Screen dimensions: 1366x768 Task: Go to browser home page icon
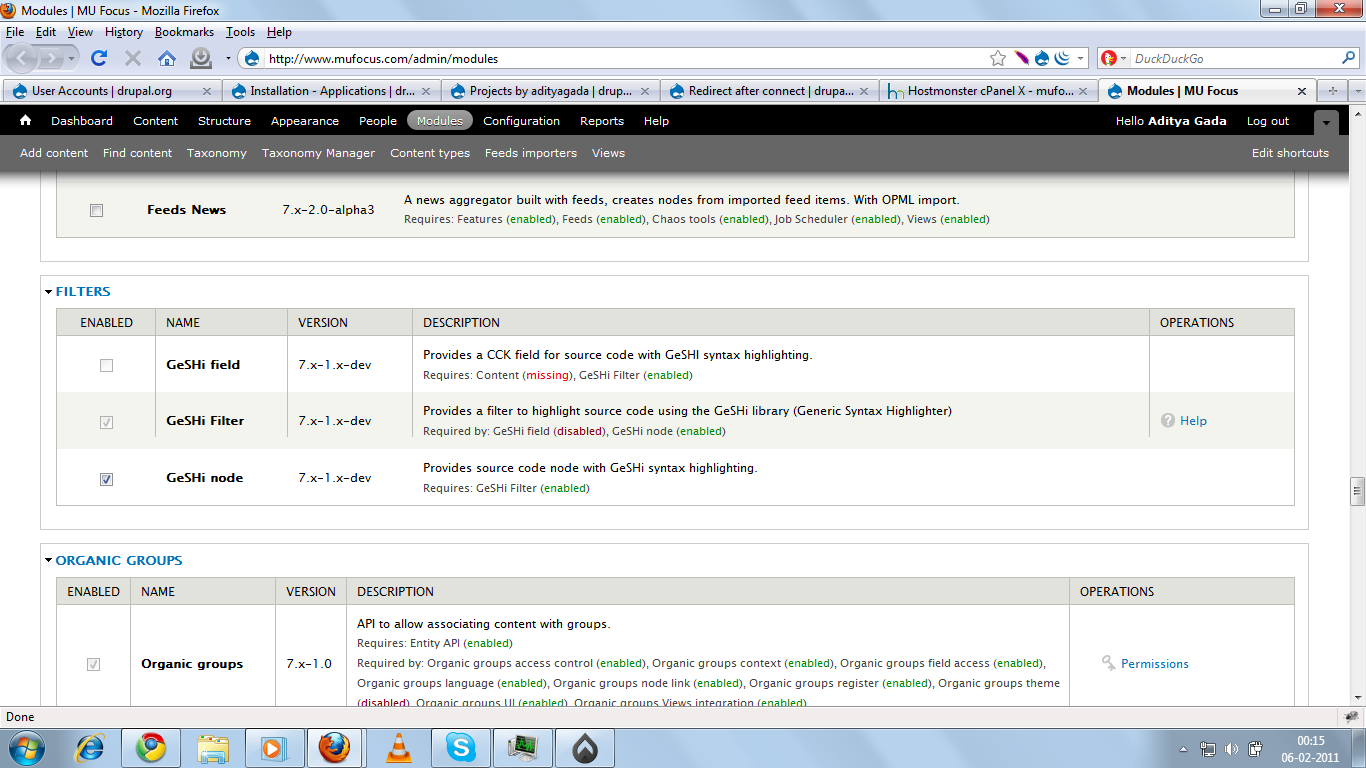pyautogui.click(x=167, y=58)
